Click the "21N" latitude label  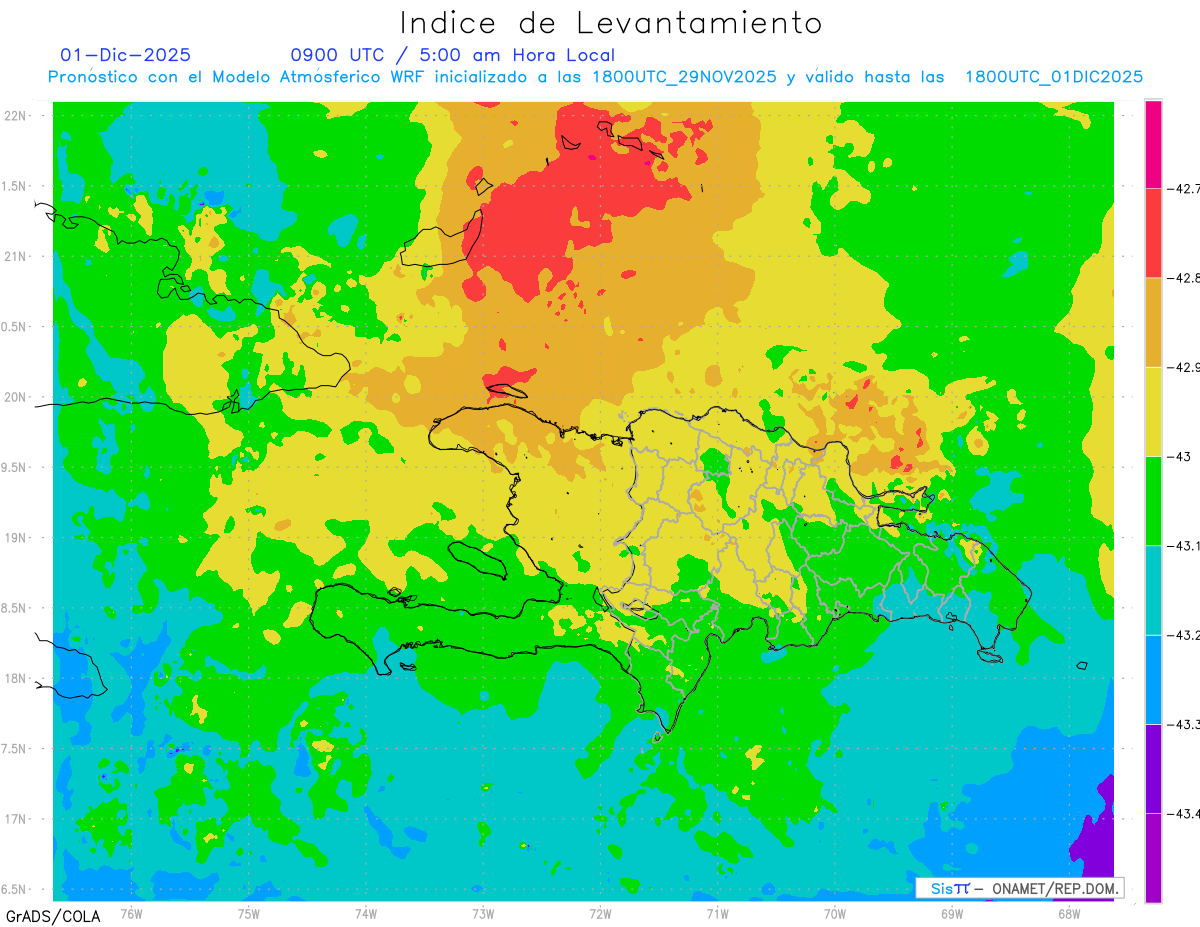[16, 256]
